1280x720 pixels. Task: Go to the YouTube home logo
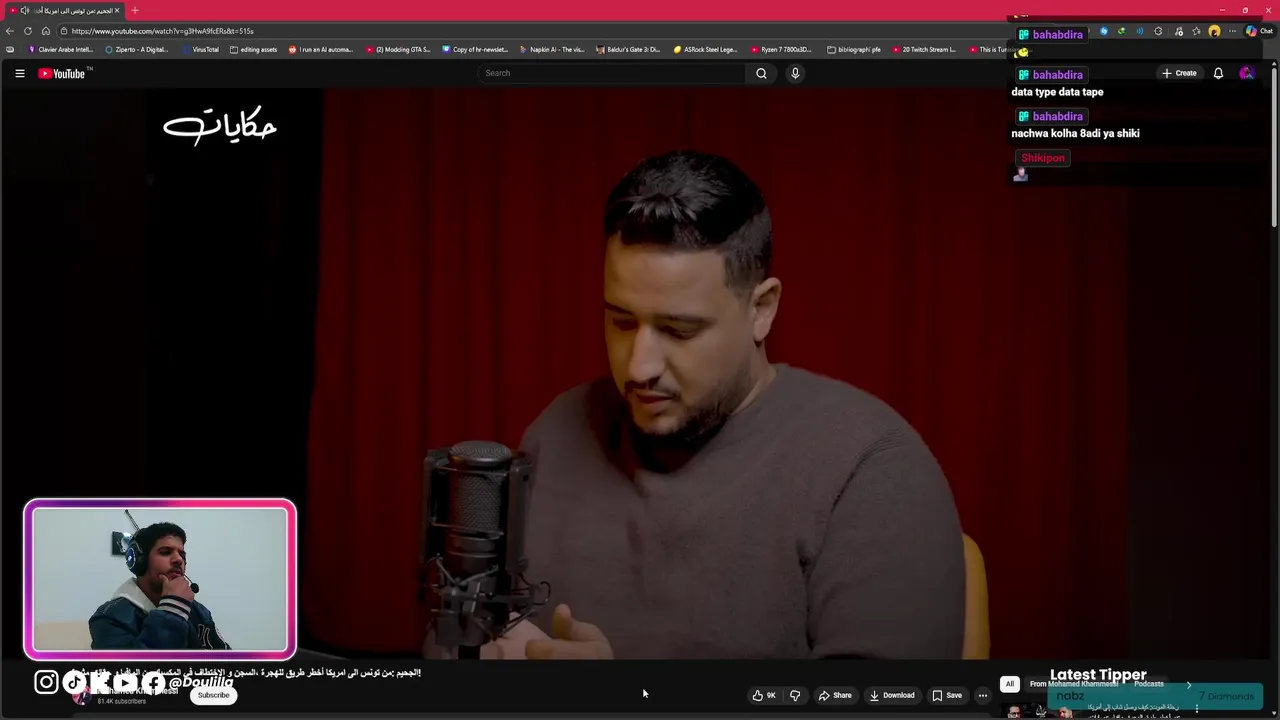point(64,73)
